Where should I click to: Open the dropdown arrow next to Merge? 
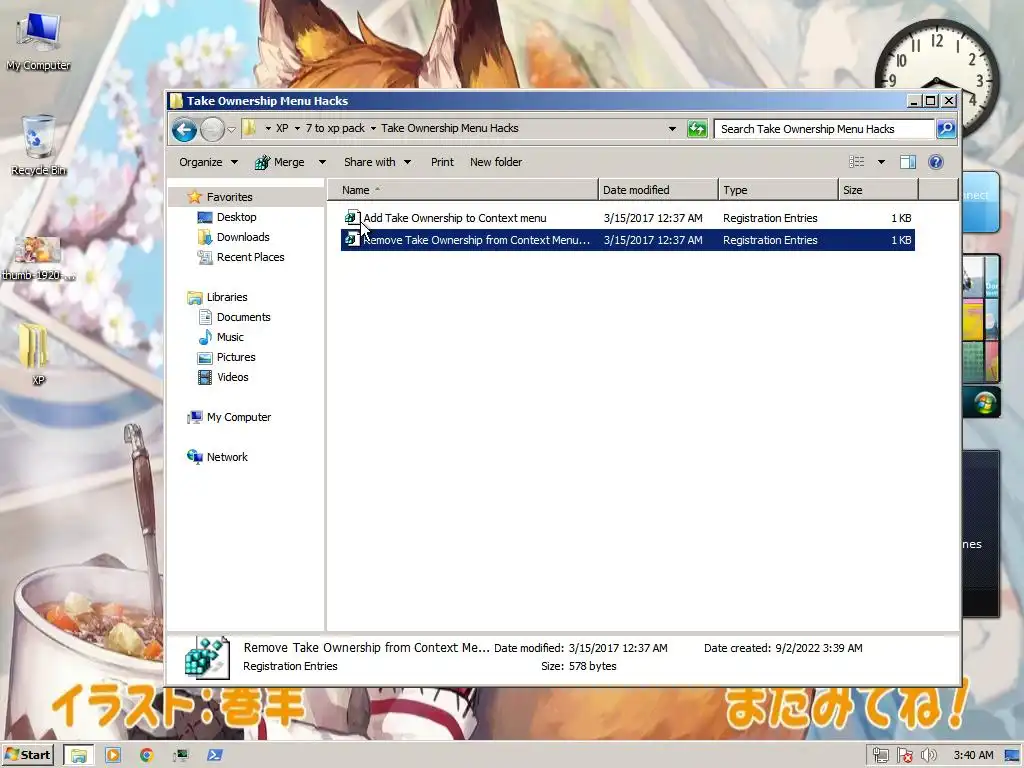coord(322,162)
